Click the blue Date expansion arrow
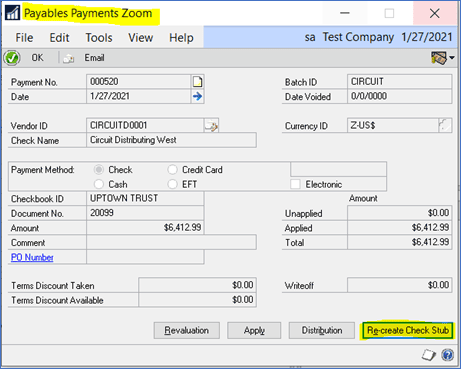The image size is (461, 369). pos(197,96)
